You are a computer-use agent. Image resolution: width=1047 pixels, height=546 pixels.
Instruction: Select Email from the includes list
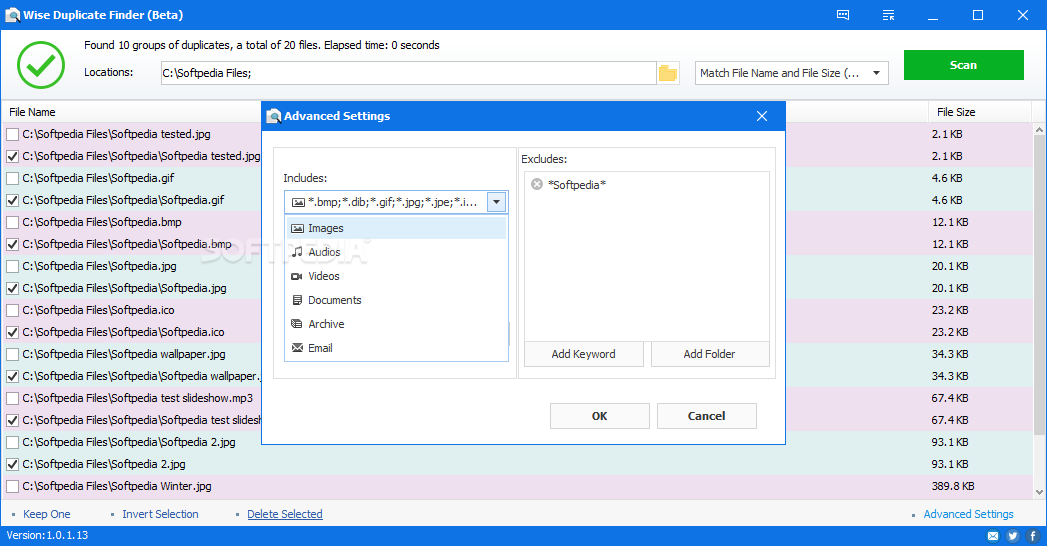click(397, 348)
